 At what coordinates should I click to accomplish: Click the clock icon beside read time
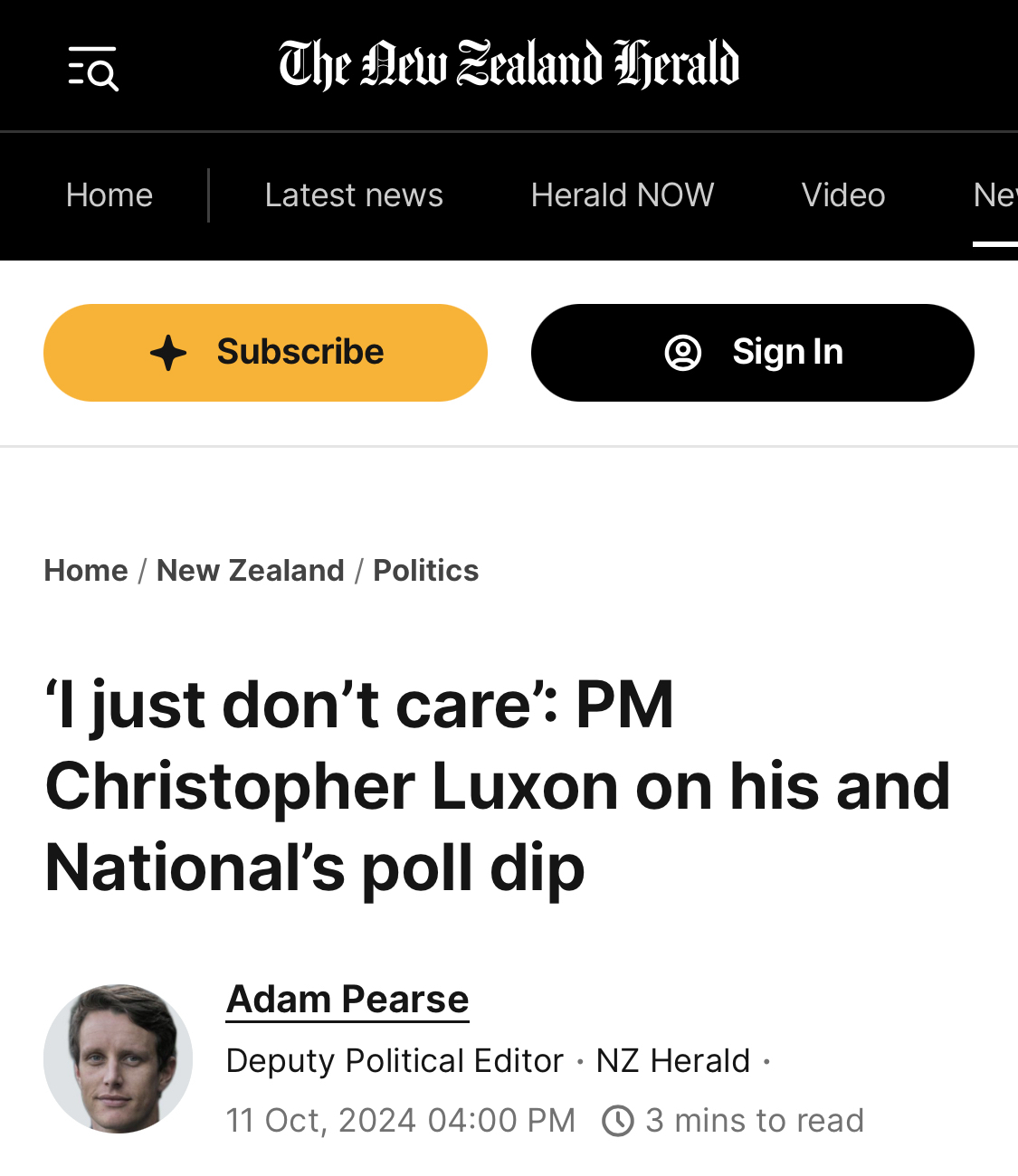pyautogui.click(x=618, y=1121)
